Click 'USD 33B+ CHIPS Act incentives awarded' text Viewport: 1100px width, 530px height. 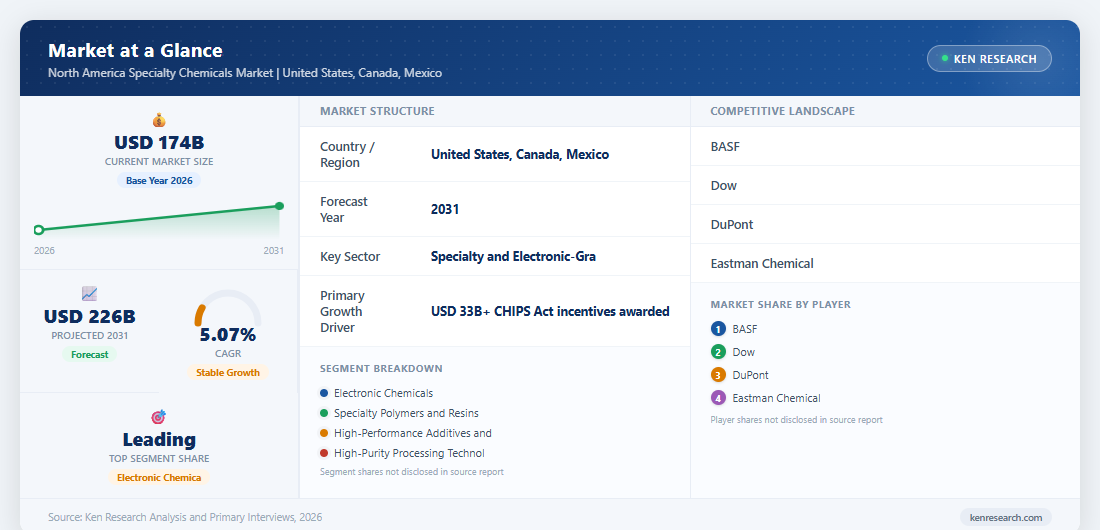pos(550,311)
